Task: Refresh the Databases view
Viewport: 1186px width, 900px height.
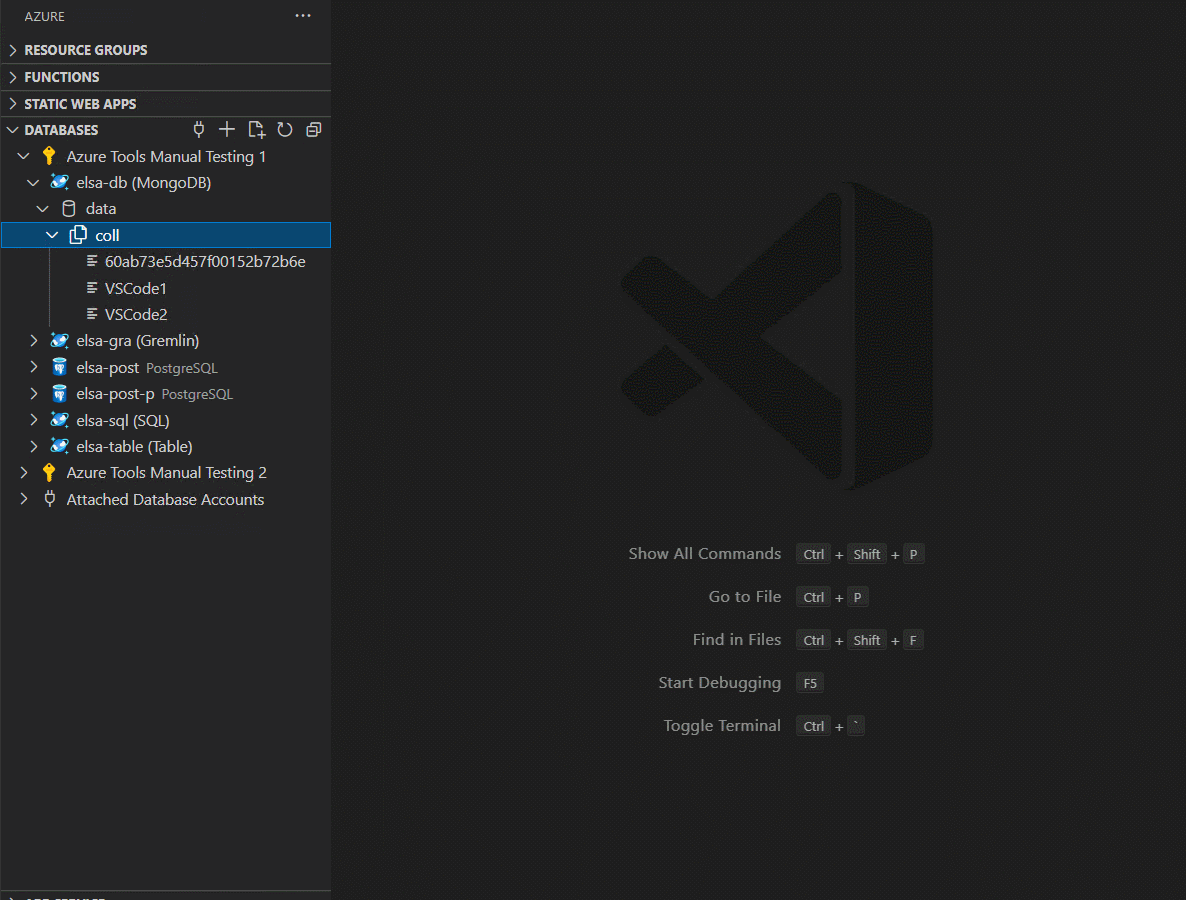Action: pos(285,129)
